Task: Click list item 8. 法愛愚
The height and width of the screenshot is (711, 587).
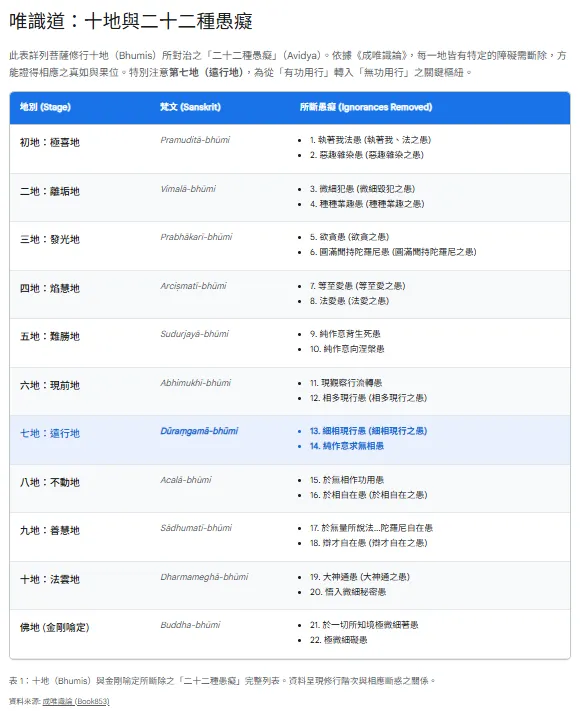Action: coord(349,301)
